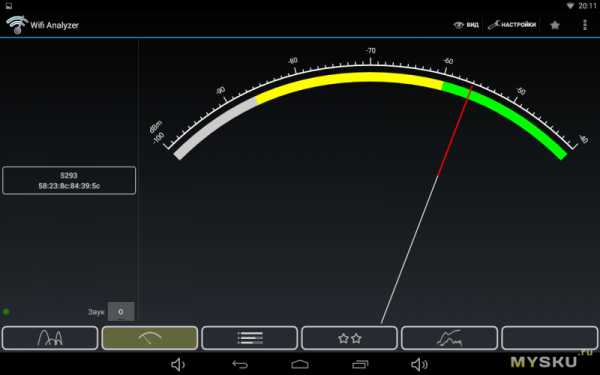Image resolution: width=600 pixels, height=375 pixels.
Task: Show the time graph view
Action: (x=450, y=338)
